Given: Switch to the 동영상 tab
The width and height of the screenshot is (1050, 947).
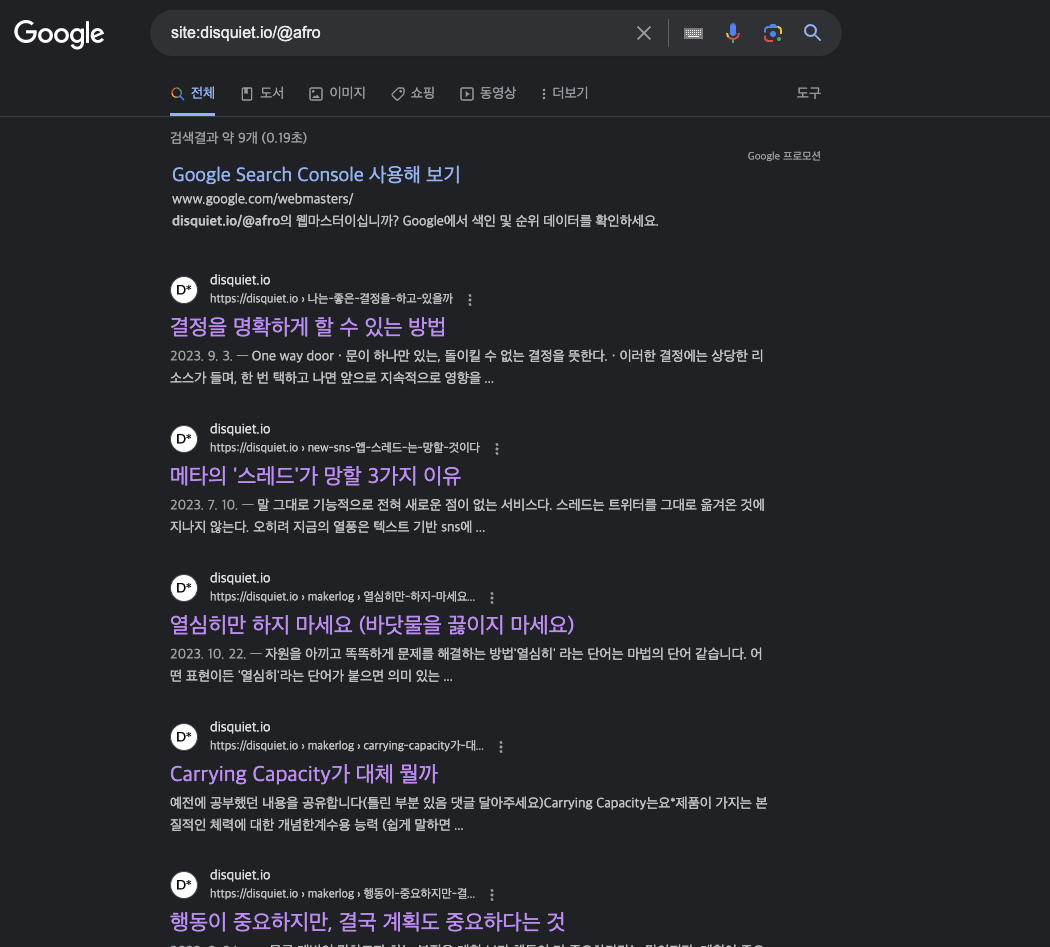Looking at the screenshot, I should (x=488, y=93).
